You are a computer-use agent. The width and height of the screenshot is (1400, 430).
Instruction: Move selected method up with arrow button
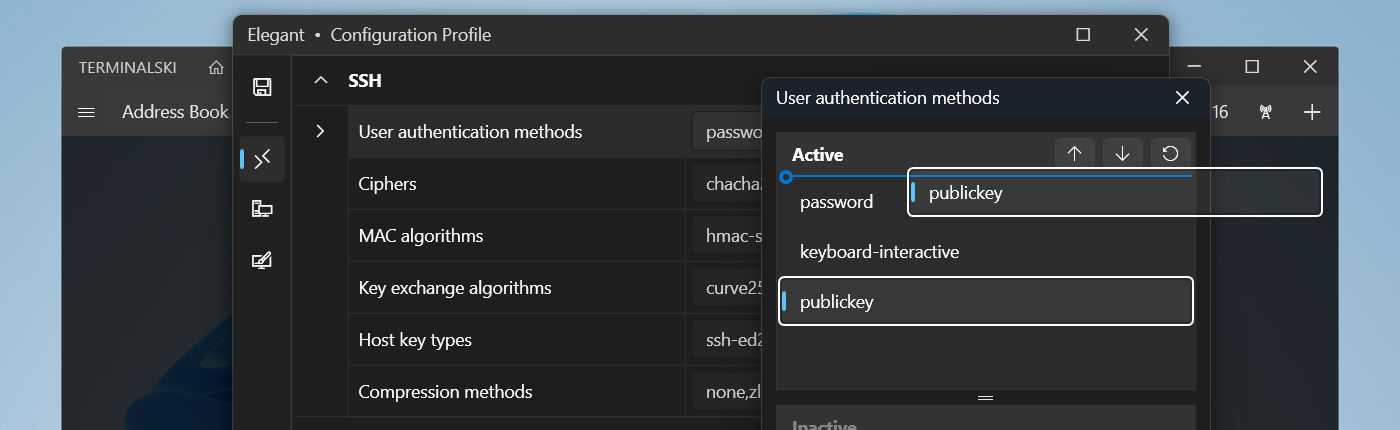click(1075, 153)
